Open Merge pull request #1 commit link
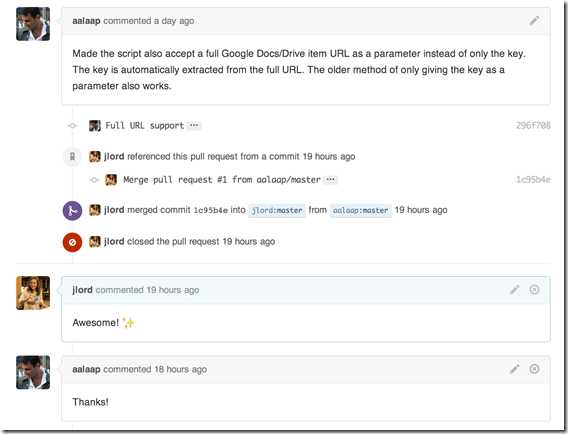This screenshot has height=434, width=568. coord(222,179)
